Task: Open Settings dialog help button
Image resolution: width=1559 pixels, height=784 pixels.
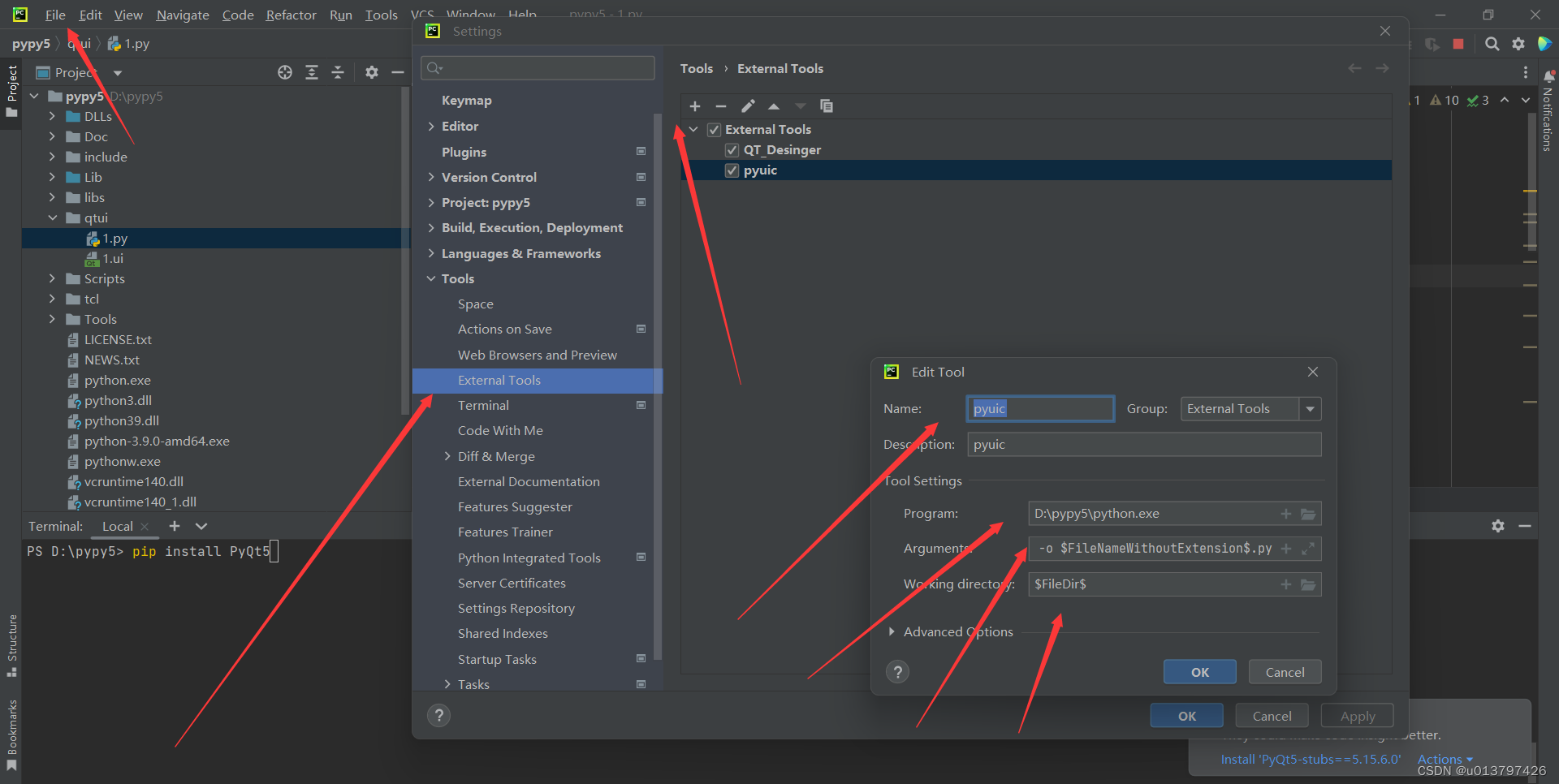Action: click(x=438, y=716)
